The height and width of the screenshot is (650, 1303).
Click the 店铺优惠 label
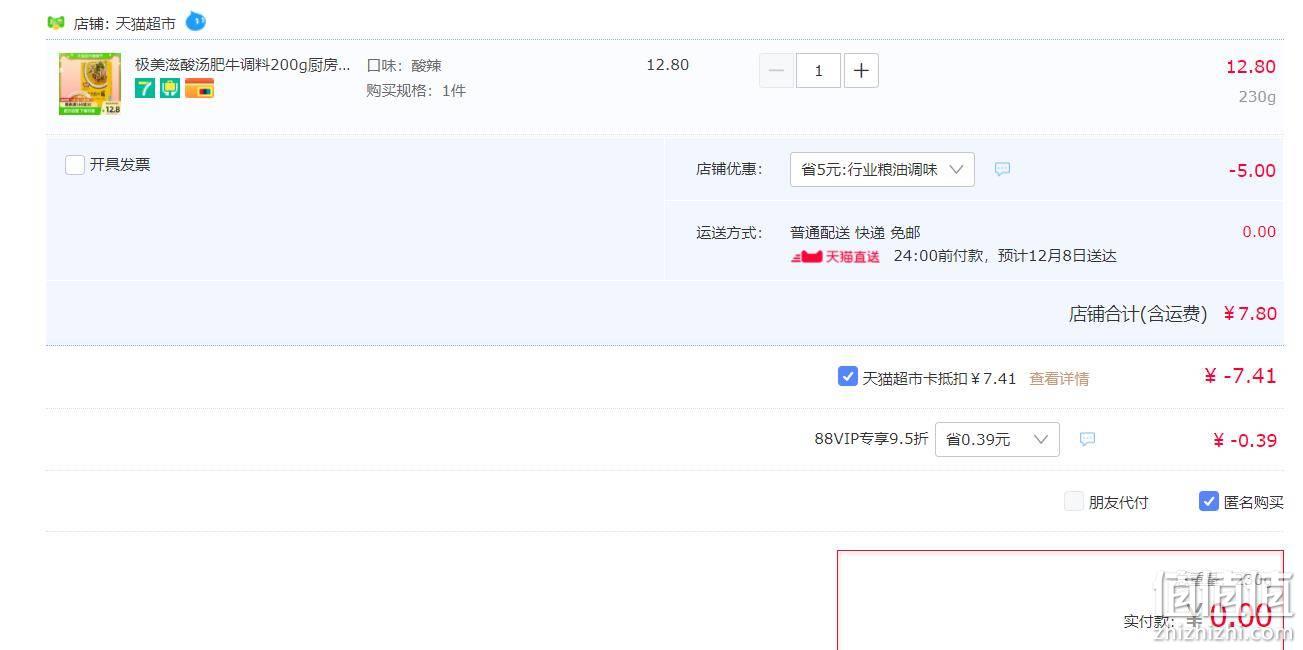click(729, 169)
